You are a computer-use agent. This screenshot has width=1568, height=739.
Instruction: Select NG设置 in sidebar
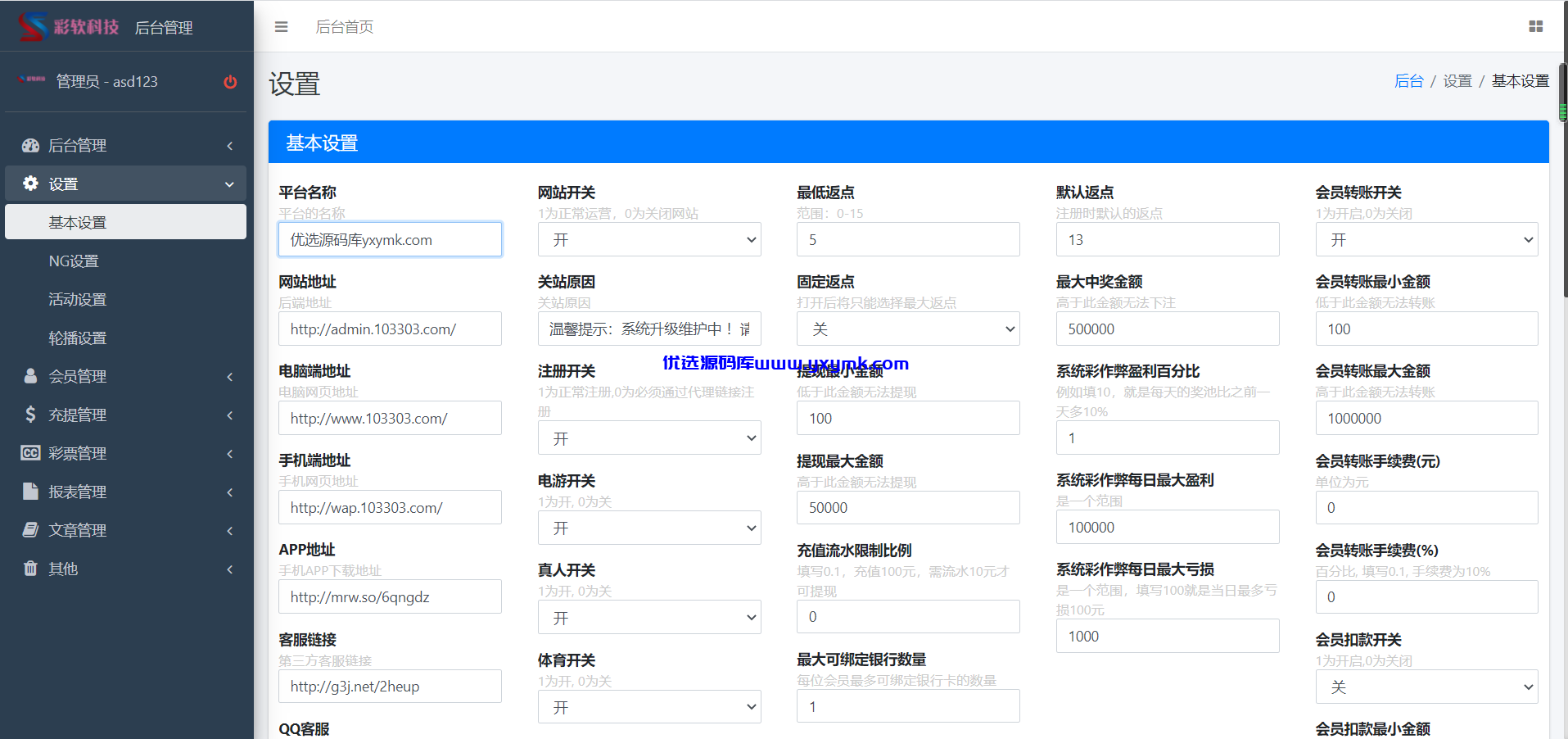pyautogui.click(x=125, y=261)
